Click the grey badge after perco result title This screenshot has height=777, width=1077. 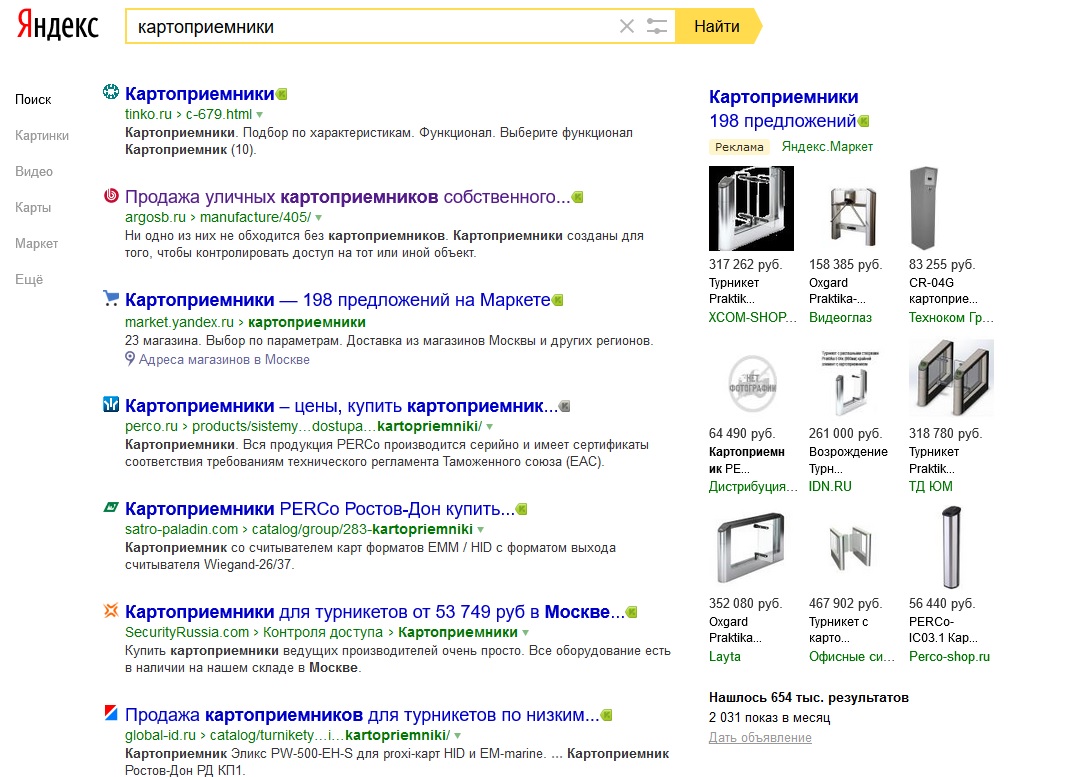tap(565, 406)
